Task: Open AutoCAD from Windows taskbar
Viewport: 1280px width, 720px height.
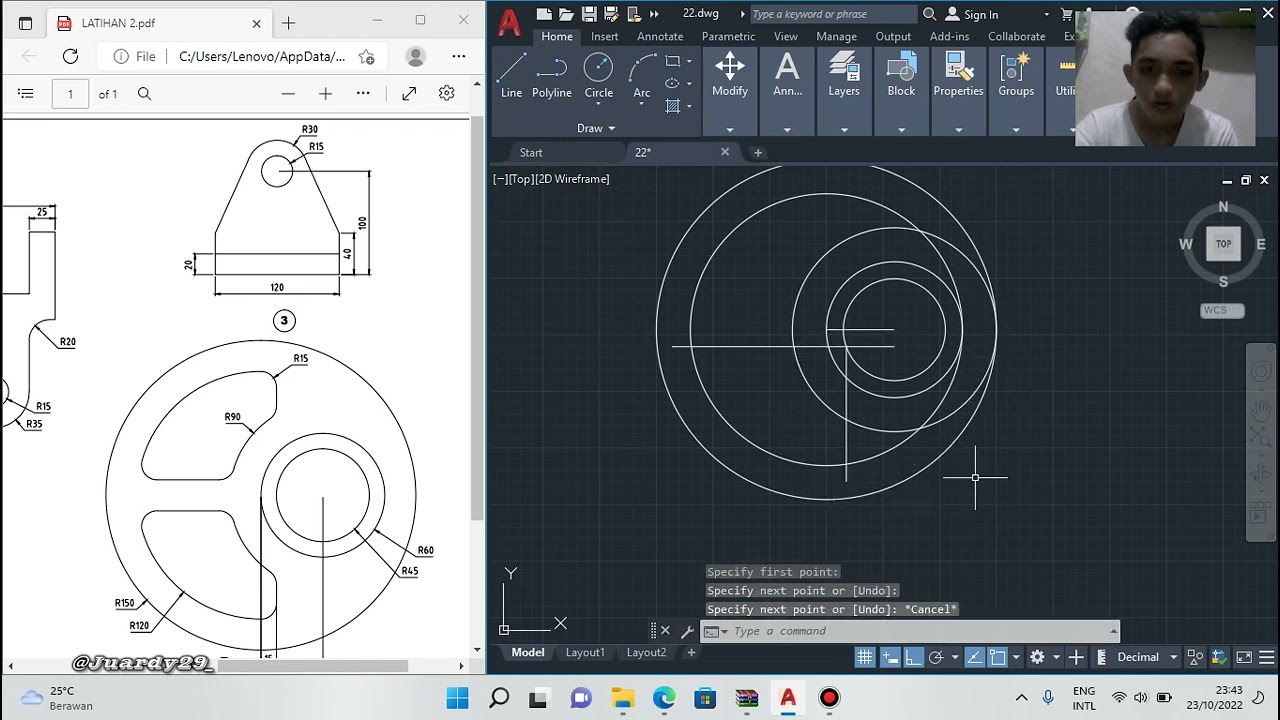Action: pos(788,697)
